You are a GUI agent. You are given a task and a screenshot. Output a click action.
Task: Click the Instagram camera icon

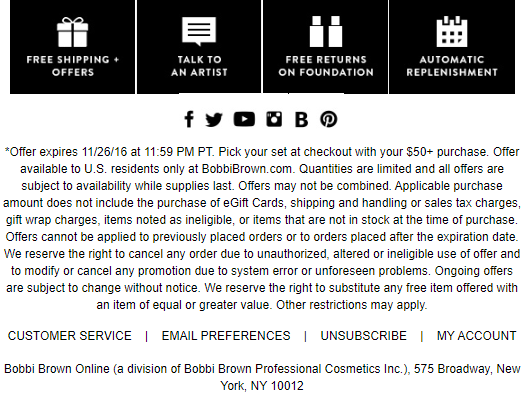click(x=274, y=119)
